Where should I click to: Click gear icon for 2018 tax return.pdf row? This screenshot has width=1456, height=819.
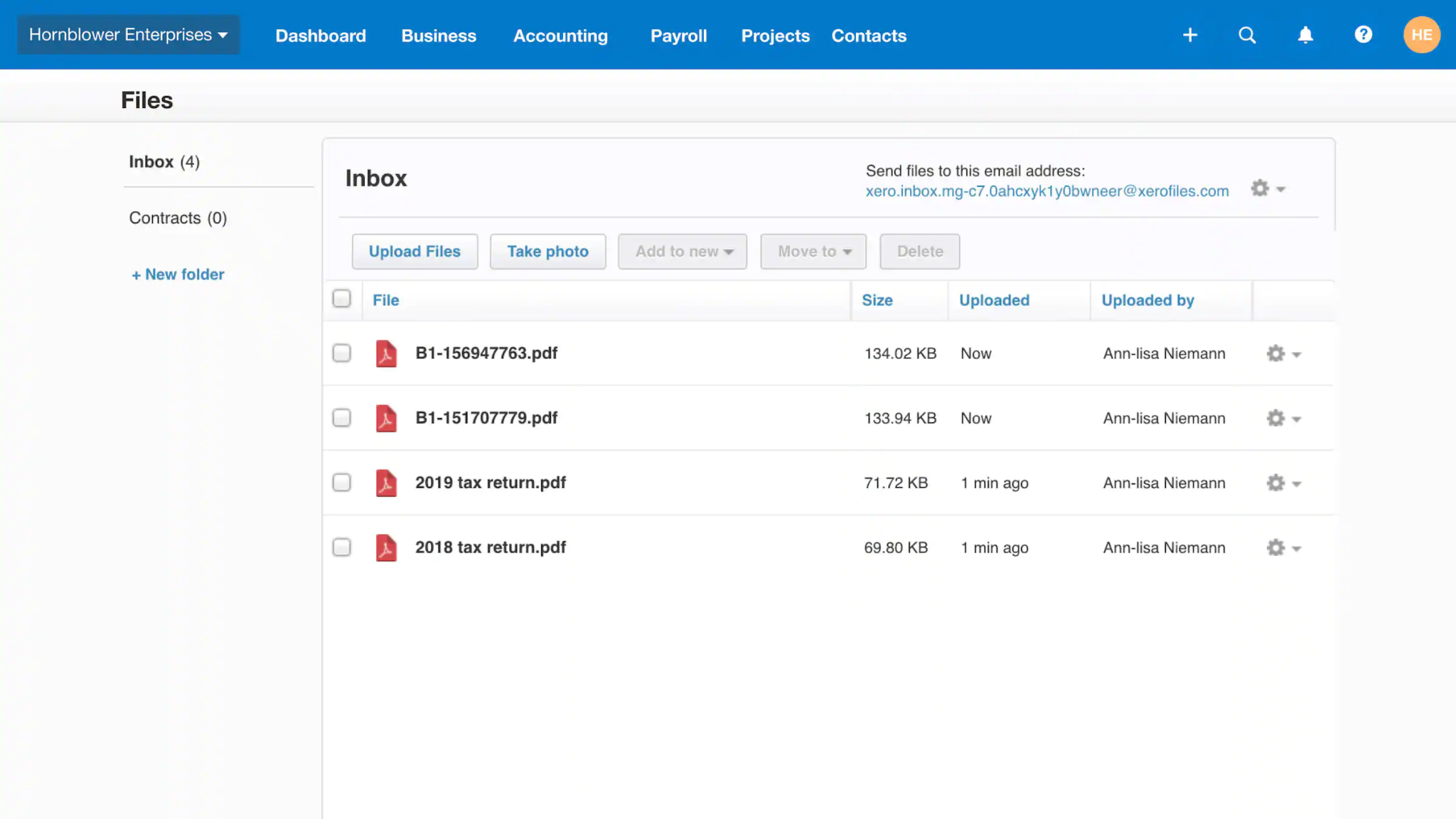(x=1283, y=547)
